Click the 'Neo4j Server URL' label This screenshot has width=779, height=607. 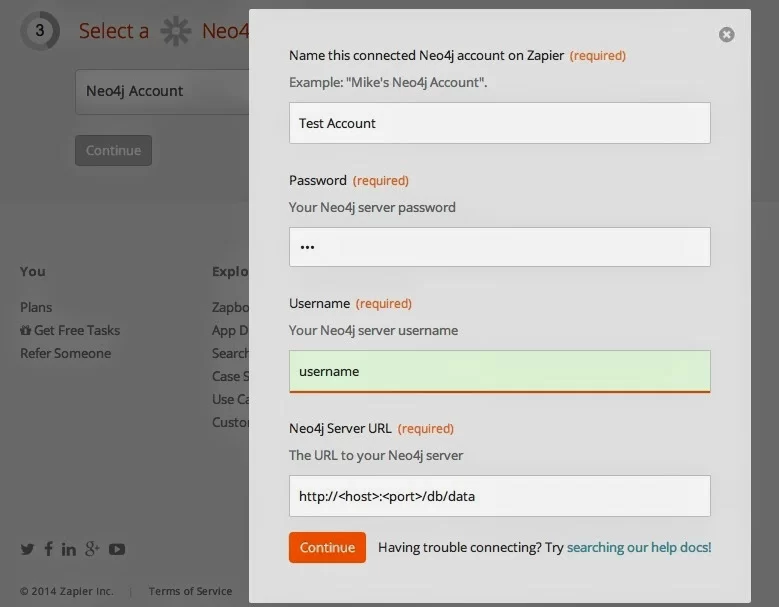340,428
